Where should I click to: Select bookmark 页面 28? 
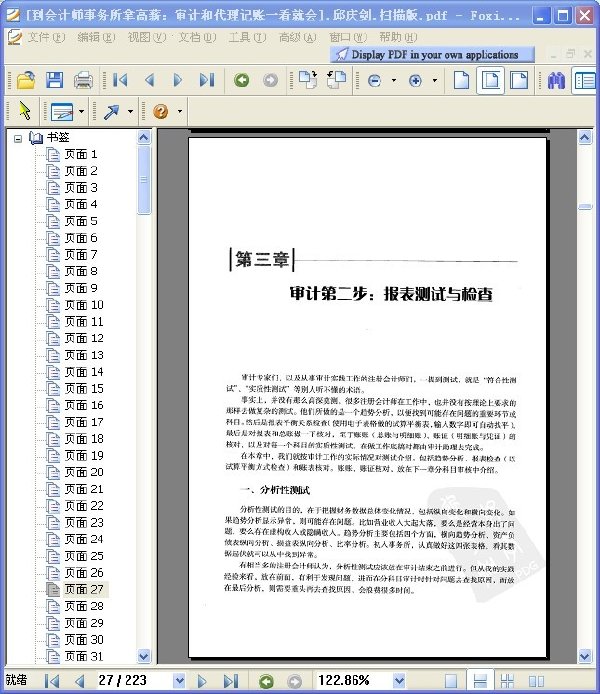(x=84, y=606)
